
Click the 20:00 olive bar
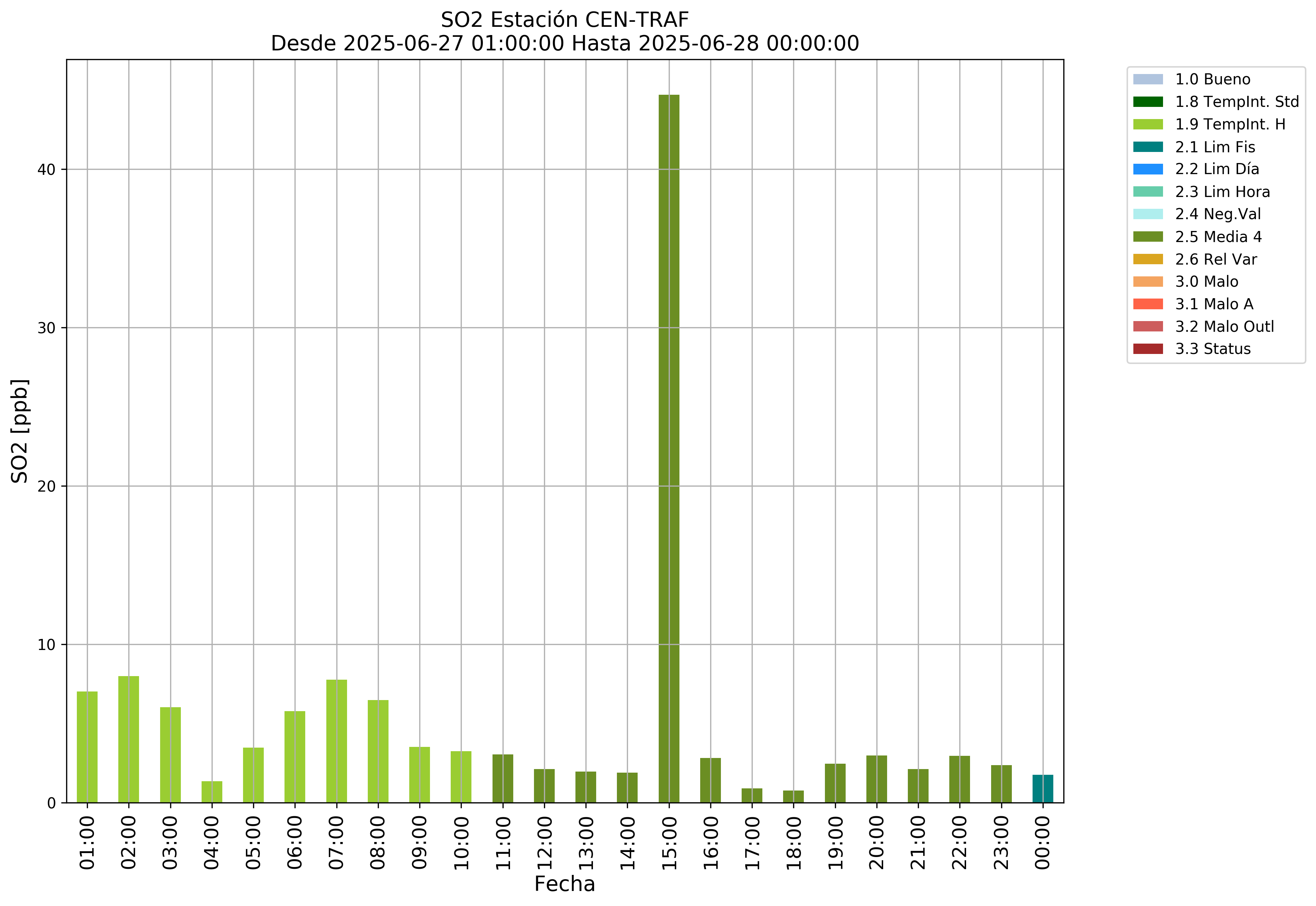point(876,779)
